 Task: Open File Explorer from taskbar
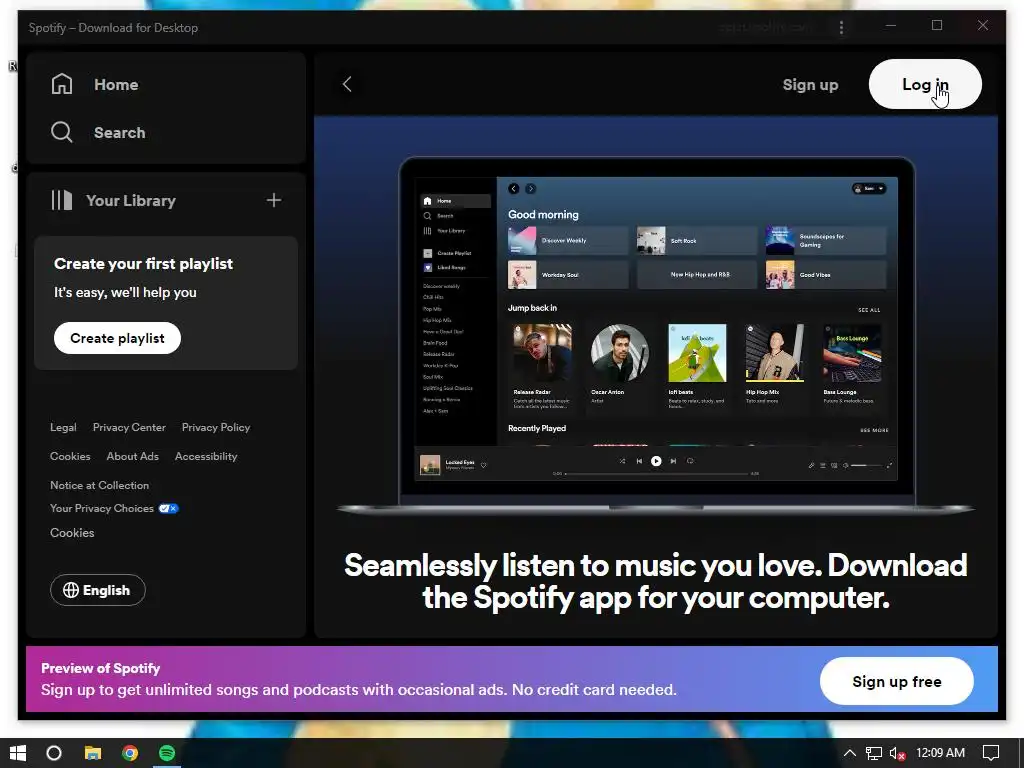93,753
